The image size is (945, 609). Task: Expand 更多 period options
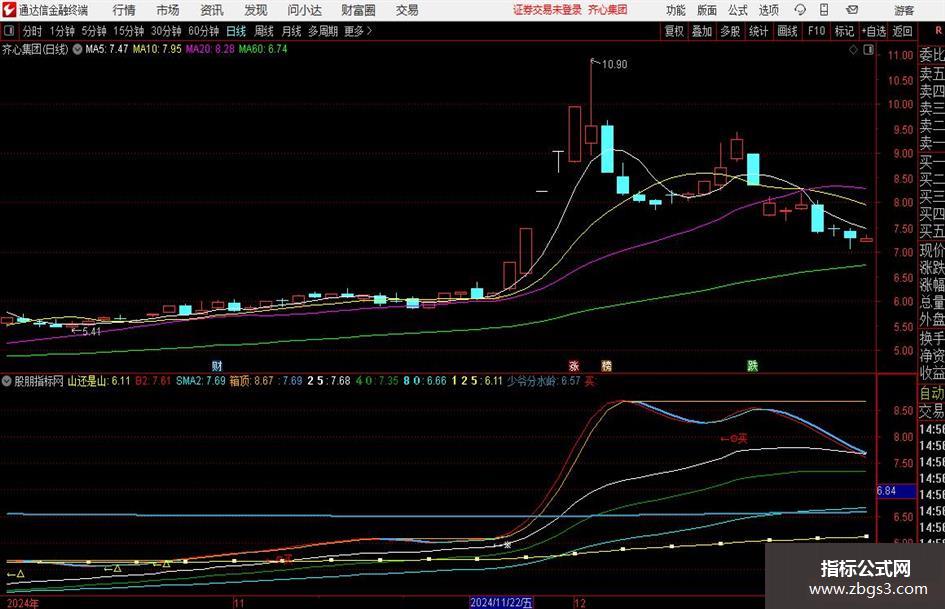pyautogui.click(x=358, y=31)
